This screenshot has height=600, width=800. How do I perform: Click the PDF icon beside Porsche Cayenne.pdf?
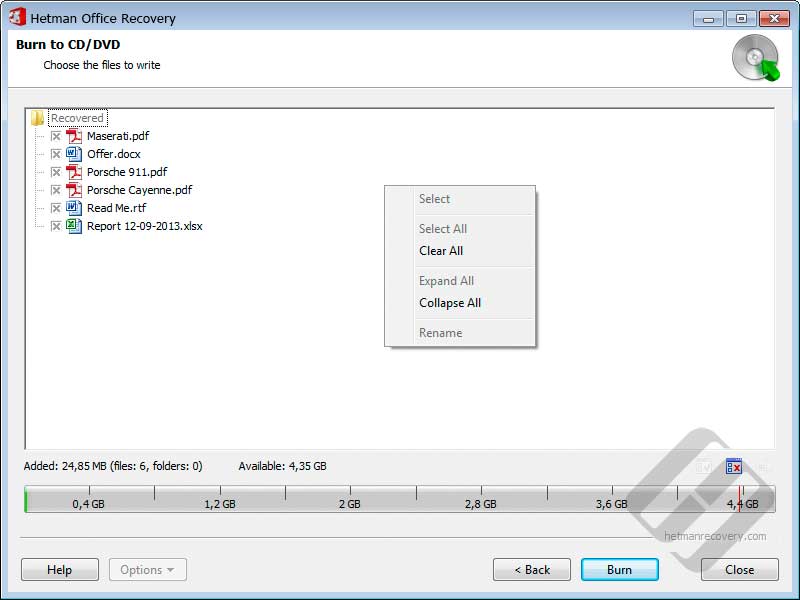[74, 190]
